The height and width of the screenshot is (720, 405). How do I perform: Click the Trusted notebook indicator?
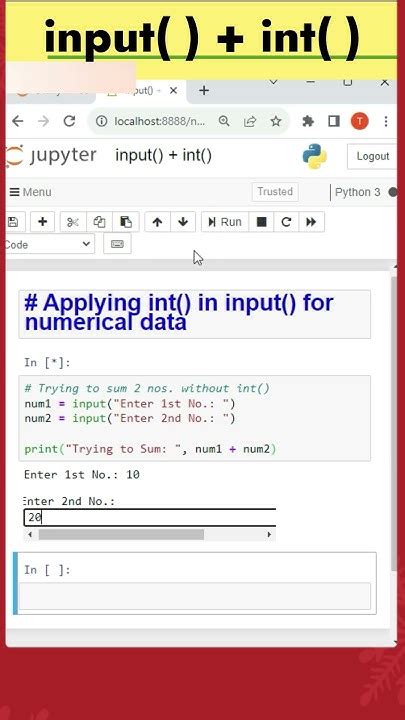(x=275, y=191)
